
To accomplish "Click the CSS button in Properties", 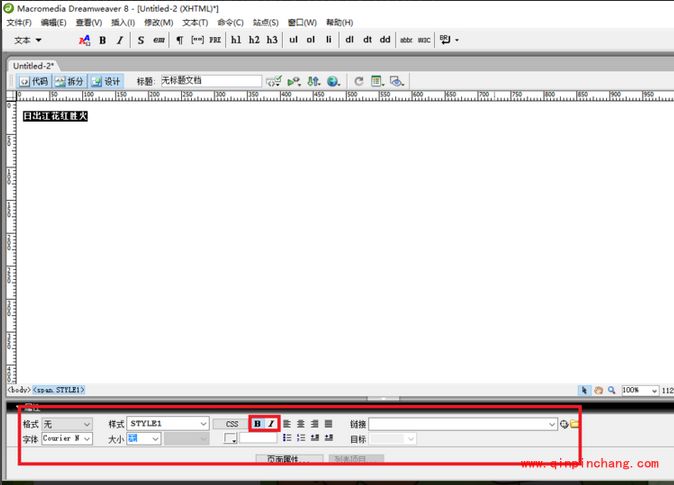I will coord(231,424).
